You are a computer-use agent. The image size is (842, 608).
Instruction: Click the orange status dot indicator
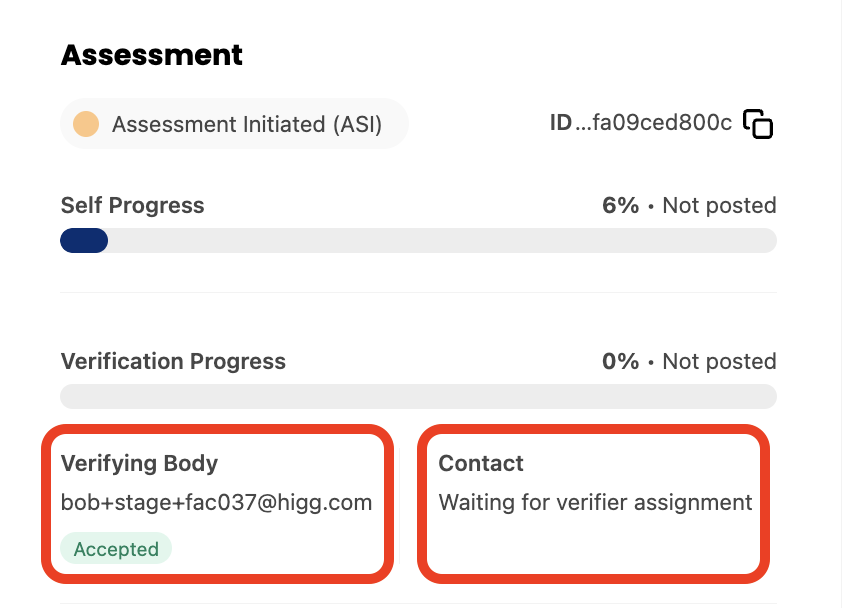tap(86, 124)
